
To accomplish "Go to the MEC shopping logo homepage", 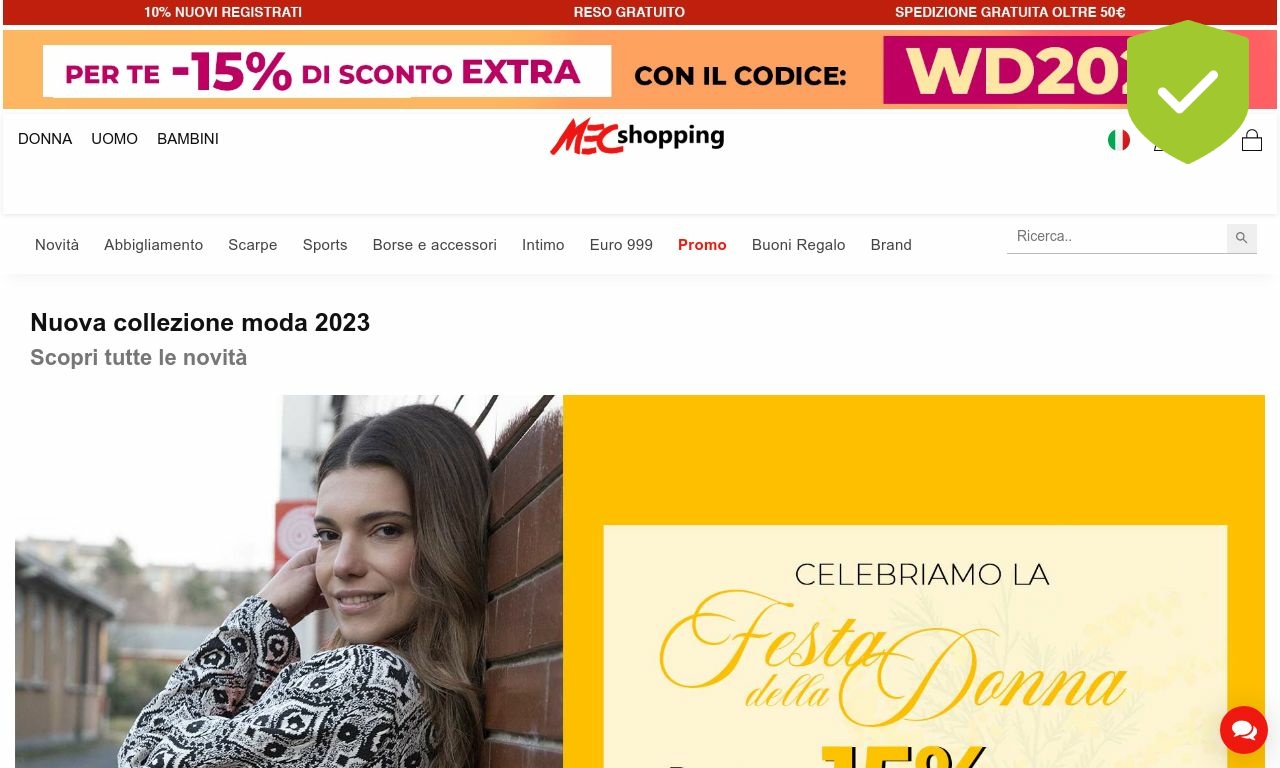I will coord(637,137).
